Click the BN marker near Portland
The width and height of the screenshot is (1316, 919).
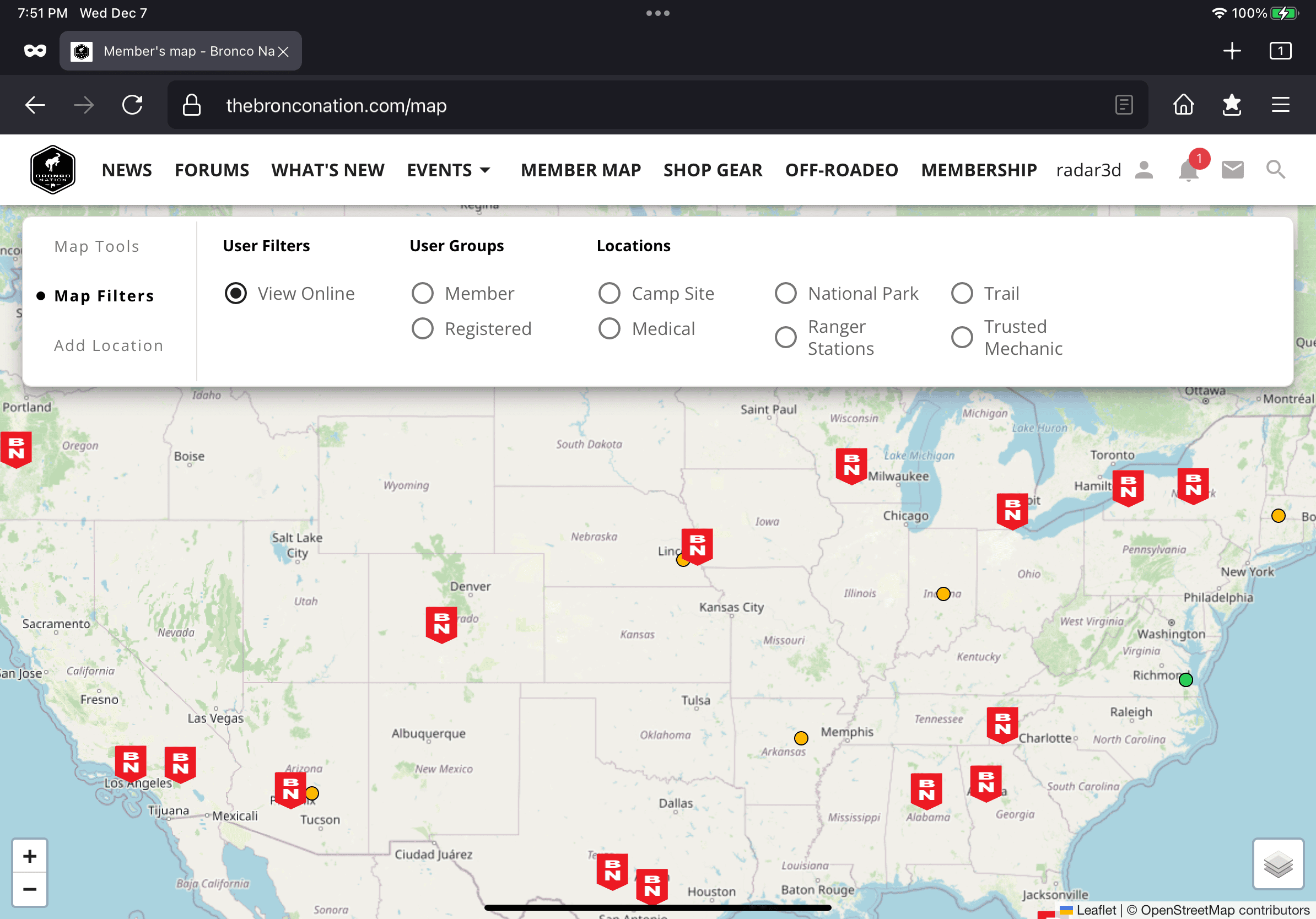[16, 449]
